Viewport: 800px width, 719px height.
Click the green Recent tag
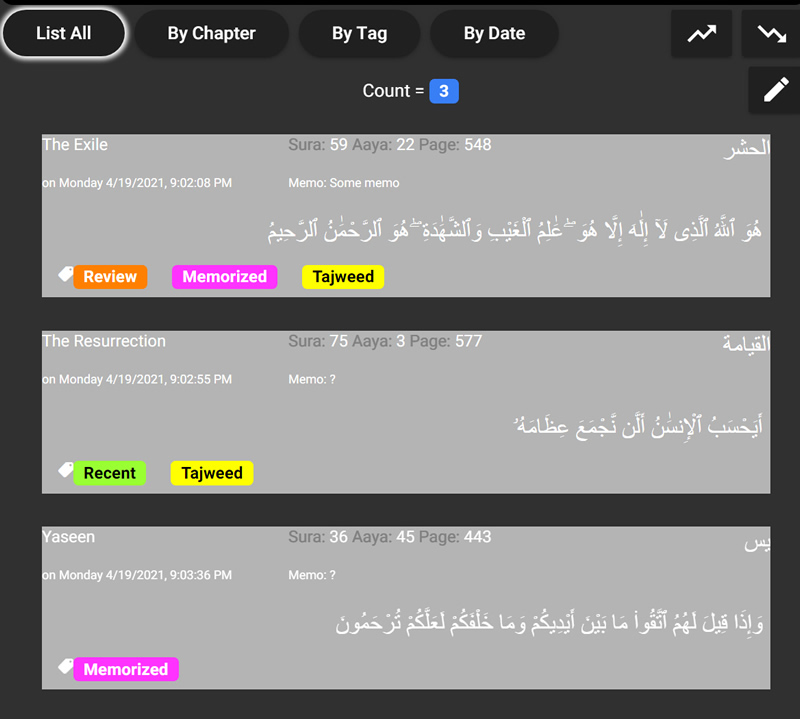tap(110, 473)
